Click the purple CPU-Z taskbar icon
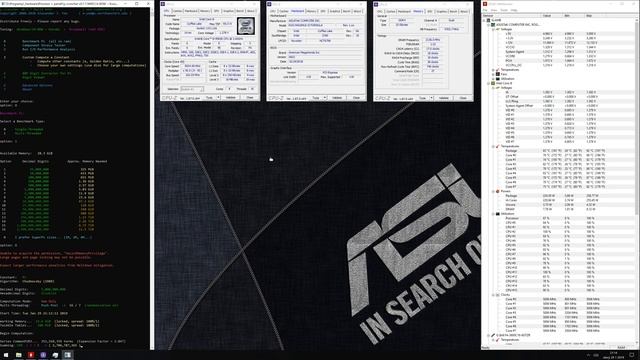640x360 pixels. pos(43,355)
